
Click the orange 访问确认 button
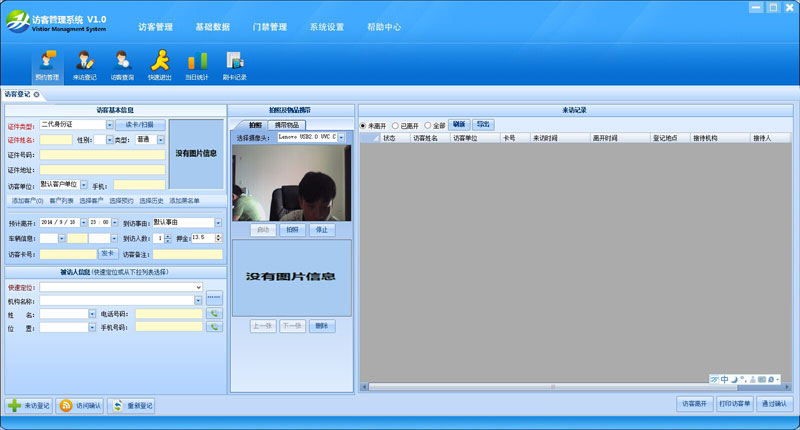(80, 406)
